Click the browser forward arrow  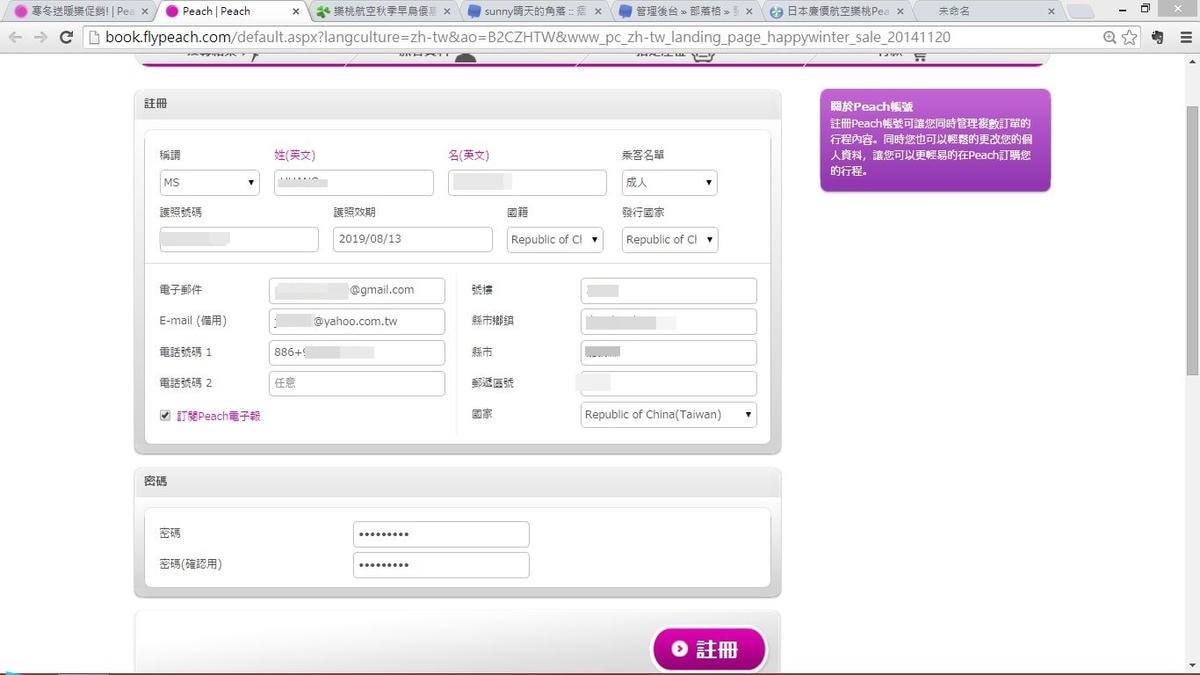pyautogui.click(x=41, y=37)
